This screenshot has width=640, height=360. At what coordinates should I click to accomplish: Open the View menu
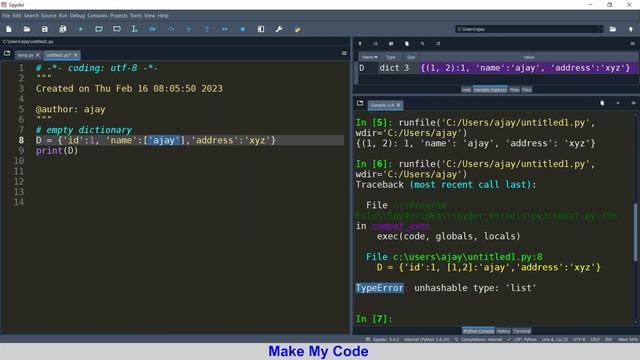click(x=149, y=16)
